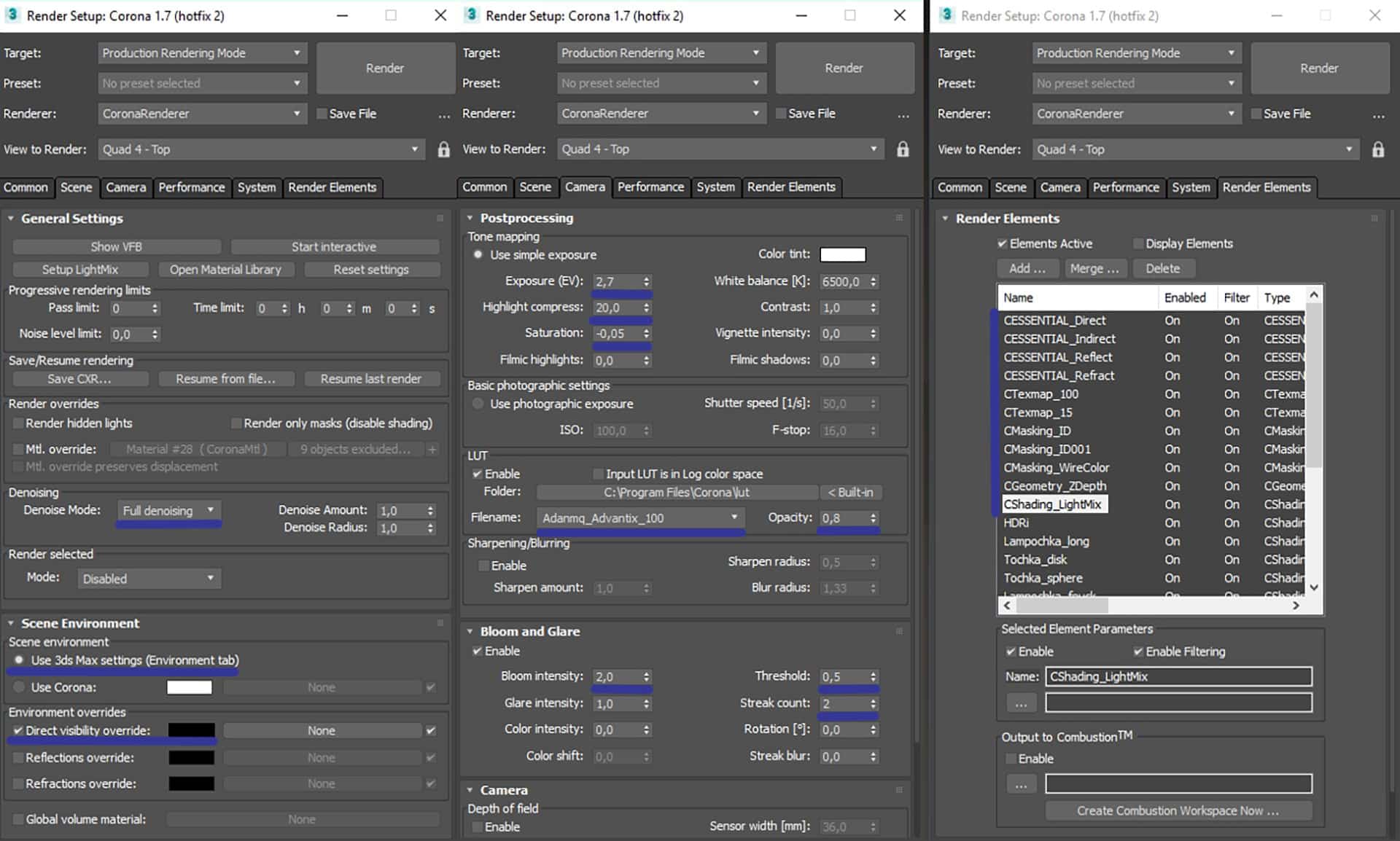The height and width of the screenshot is (841, 1400).
Task: Click lock icon beside View to Render, left window
Action: point(443,149)
